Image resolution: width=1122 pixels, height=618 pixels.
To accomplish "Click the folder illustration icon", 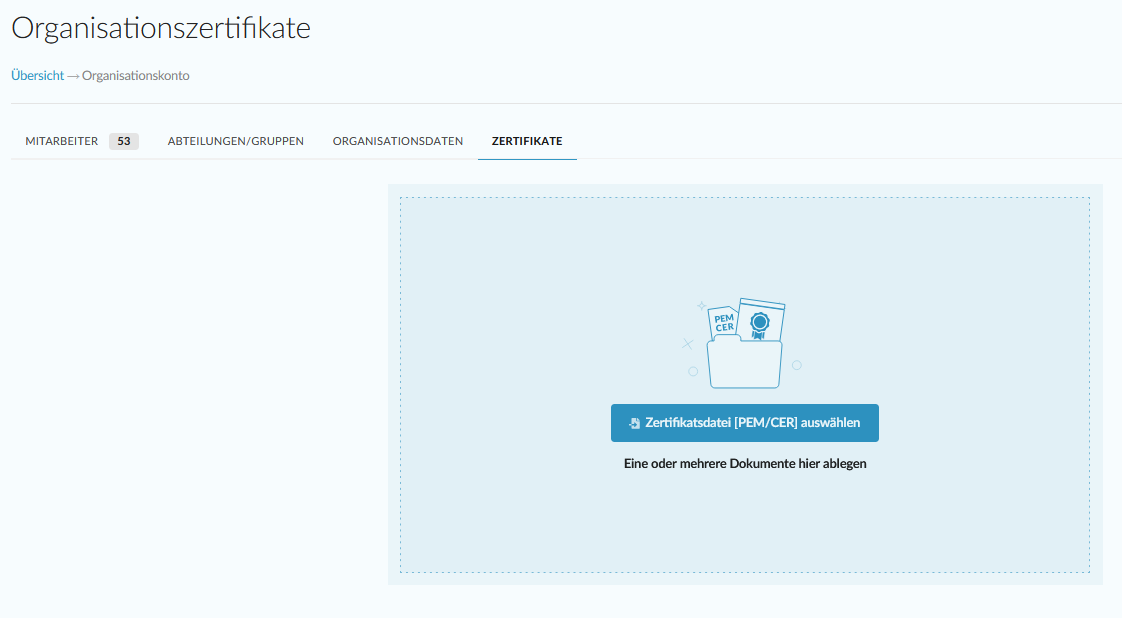I will (744, 364).
